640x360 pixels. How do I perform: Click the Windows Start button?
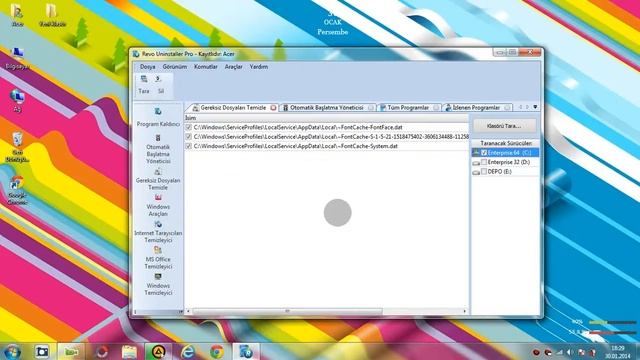click(x=12, y=351)
